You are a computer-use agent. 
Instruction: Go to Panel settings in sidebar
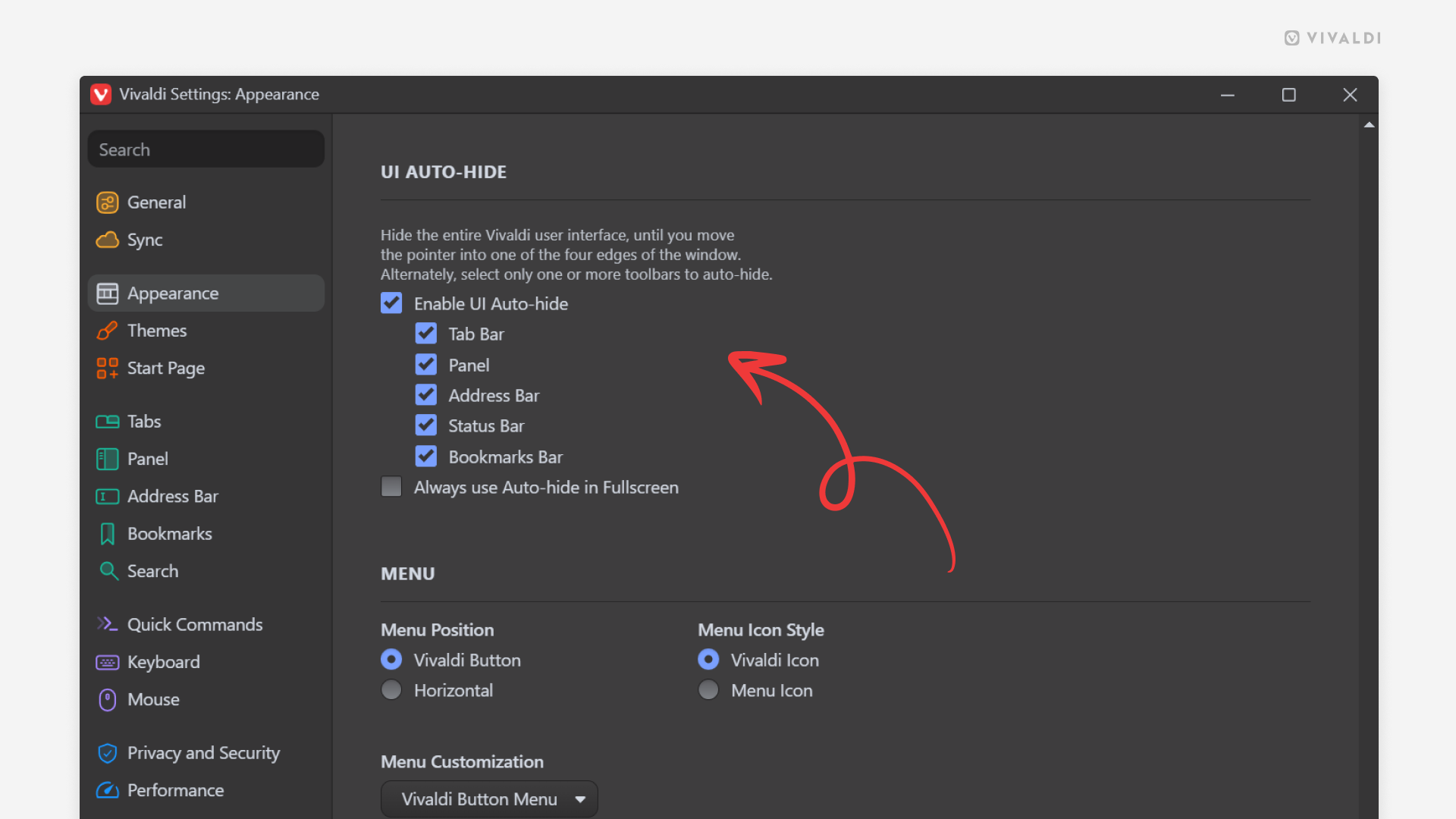click(206, 459)
